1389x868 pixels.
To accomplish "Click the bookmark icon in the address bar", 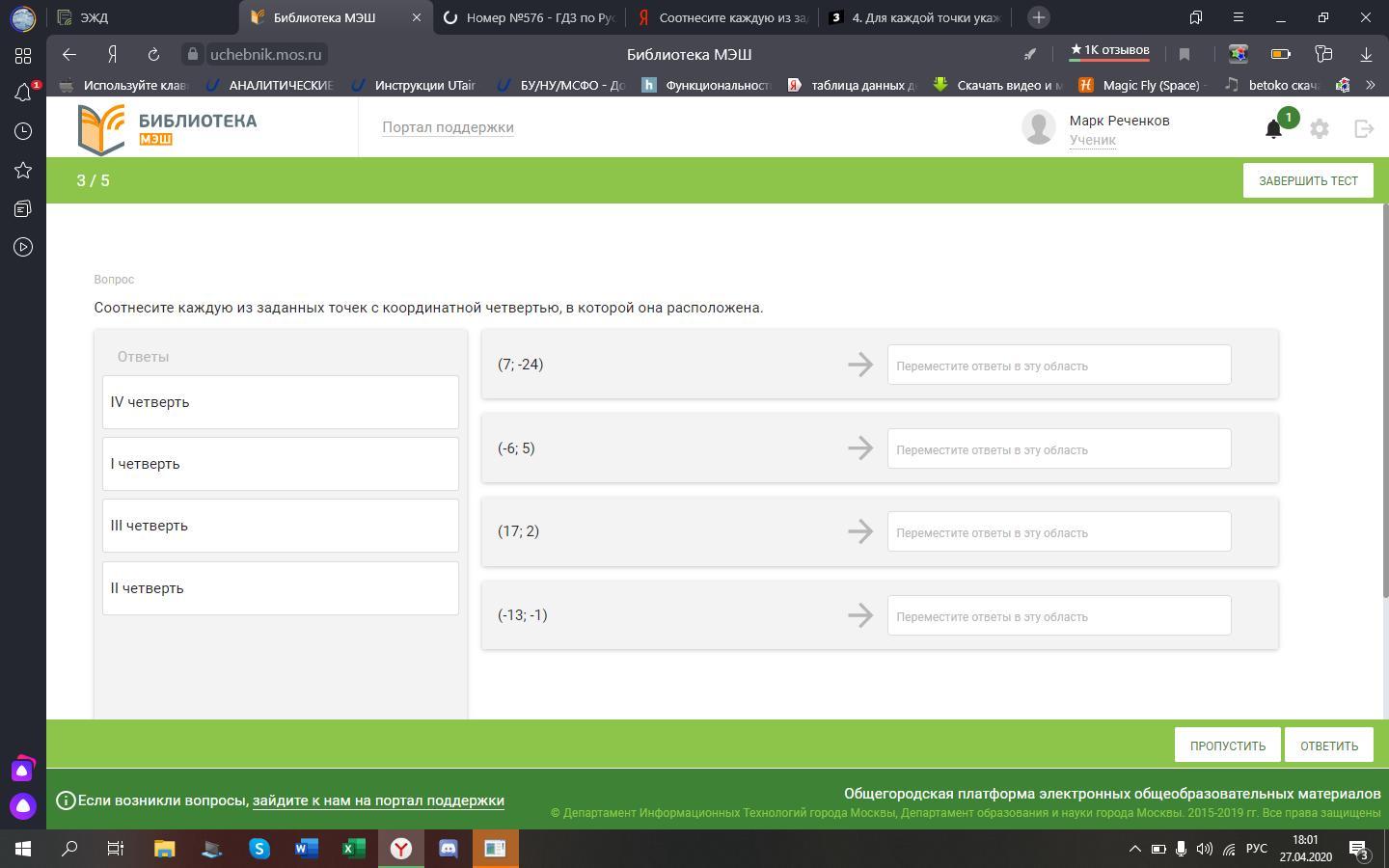I will point(1185,54).
